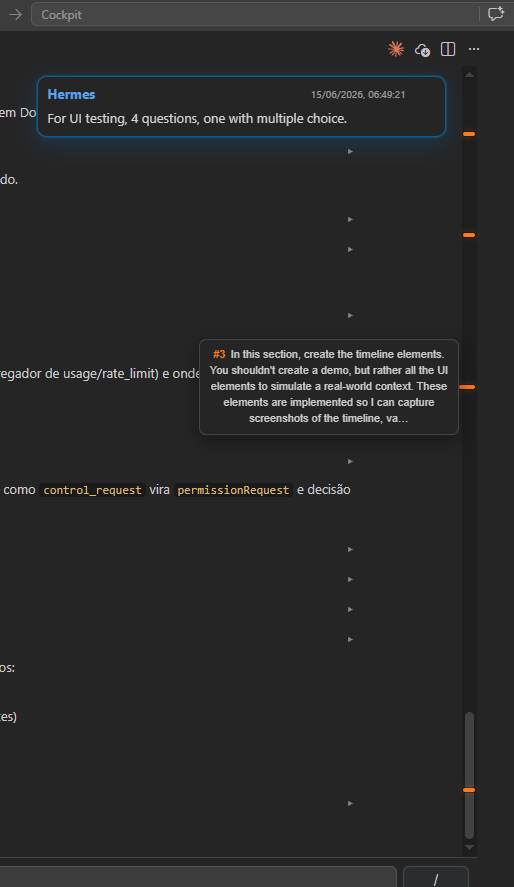
Task: Click the permissionRequest inline code
Action: 233,490
